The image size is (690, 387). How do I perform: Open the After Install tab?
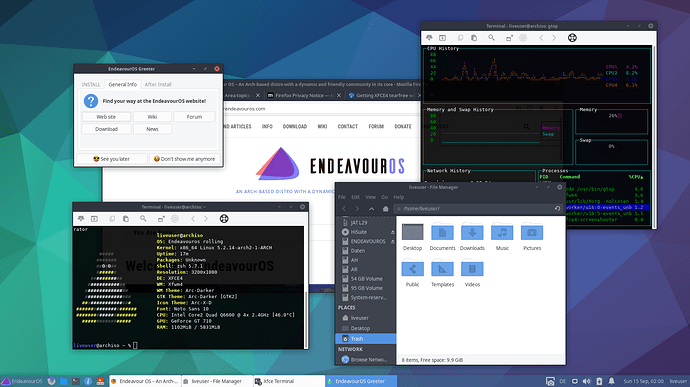[x=158, y=85]
